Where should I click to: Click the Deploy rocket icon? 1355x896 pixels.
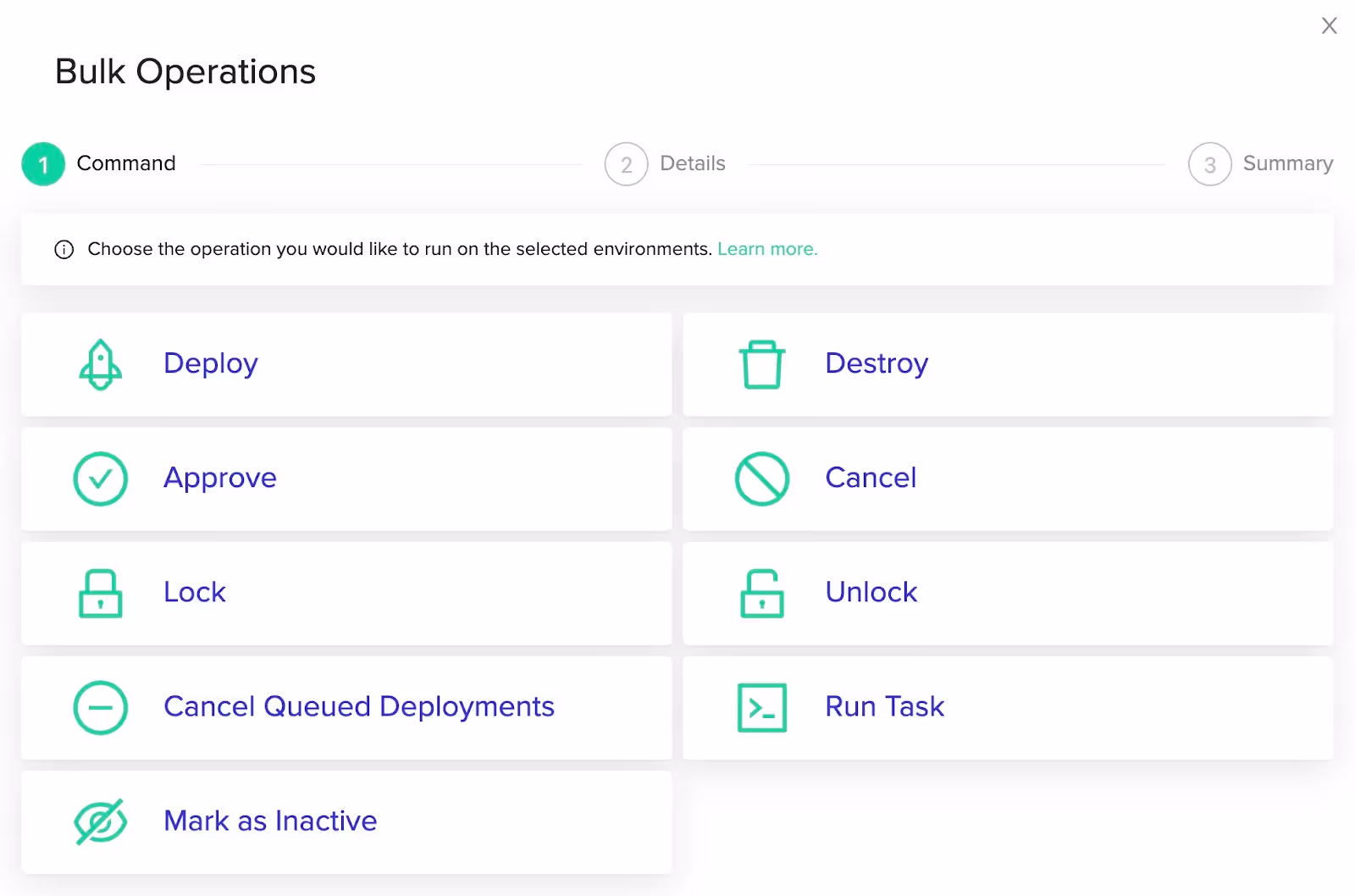100,364
